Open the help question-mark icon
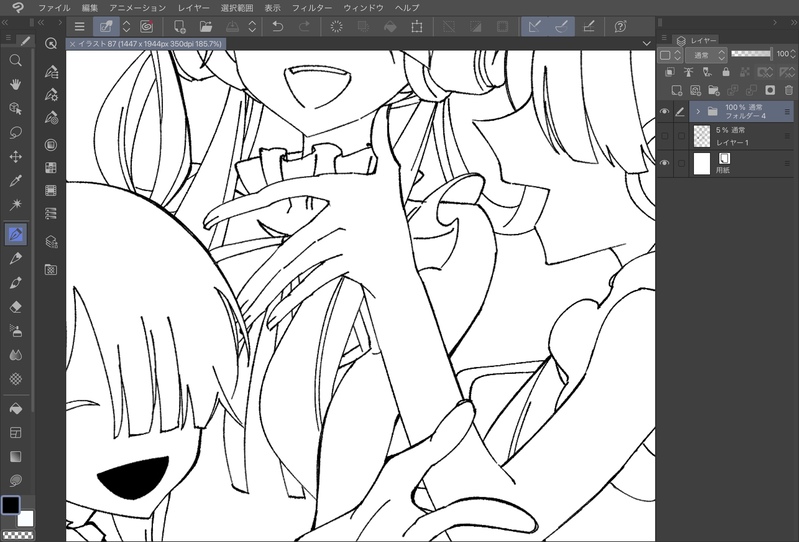The height and width of the screenshot is (542, 799). pos(620,26)
